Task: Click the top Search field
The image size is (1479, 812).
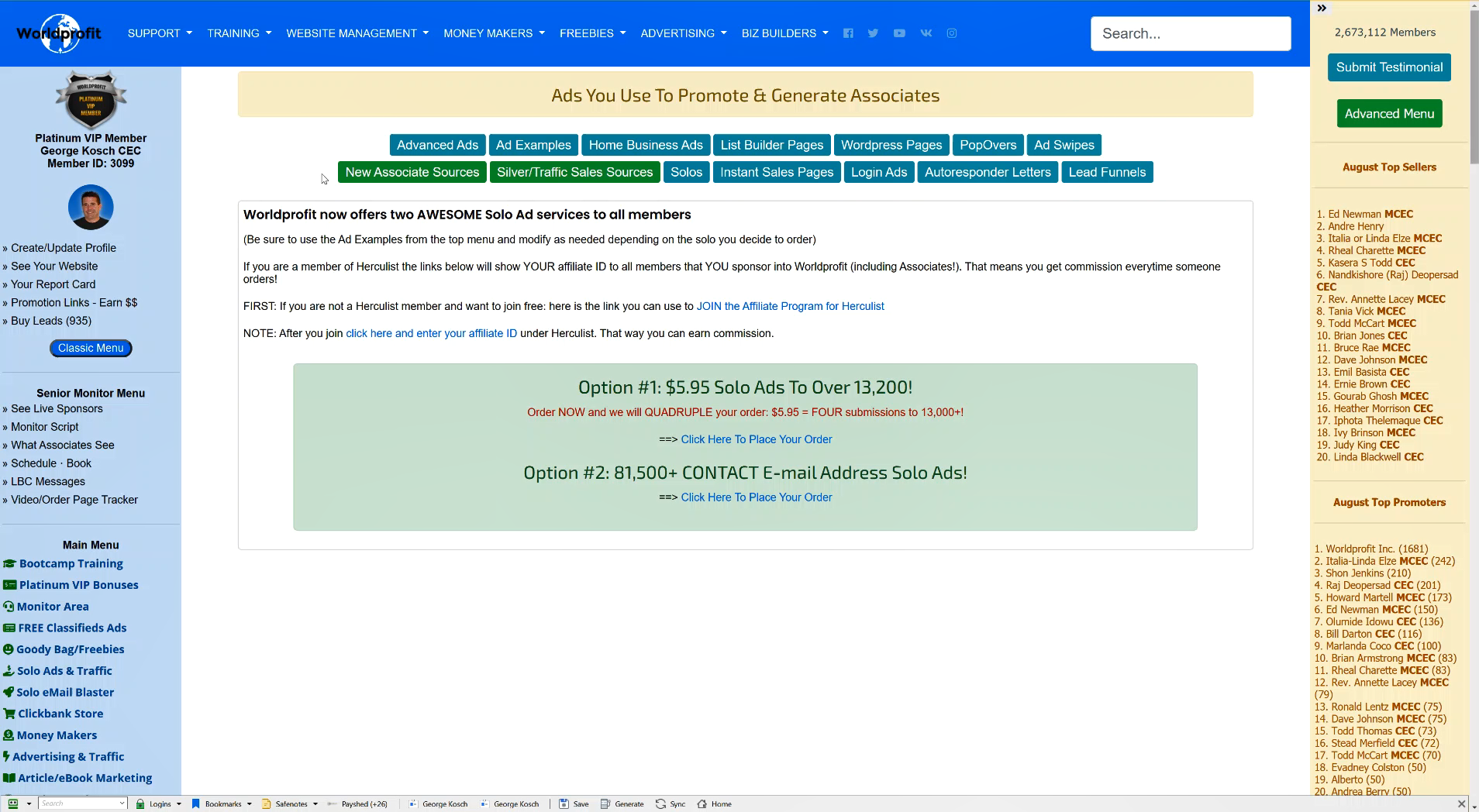Action: [x=1191, y=33]
